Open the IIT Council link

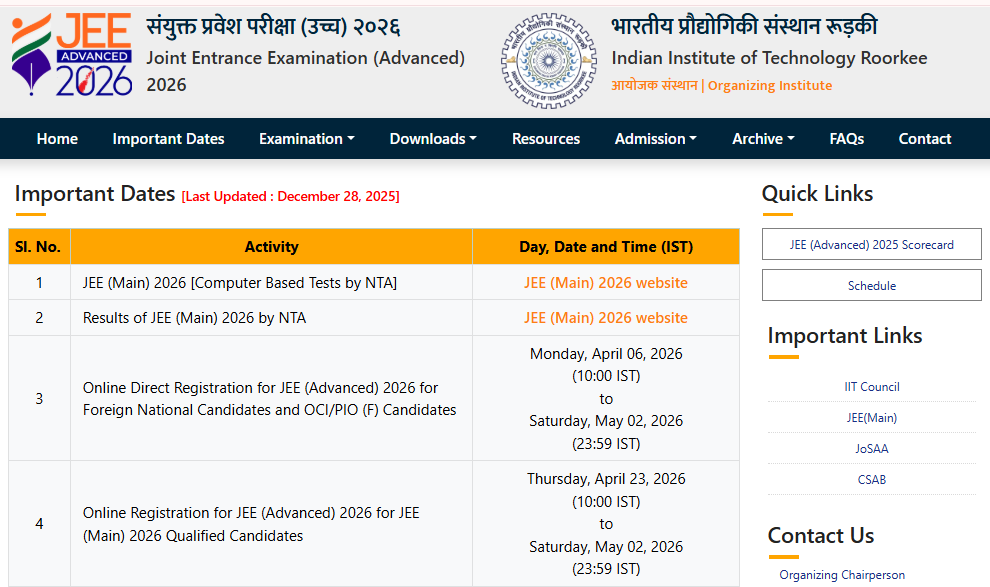click(871, 387)
